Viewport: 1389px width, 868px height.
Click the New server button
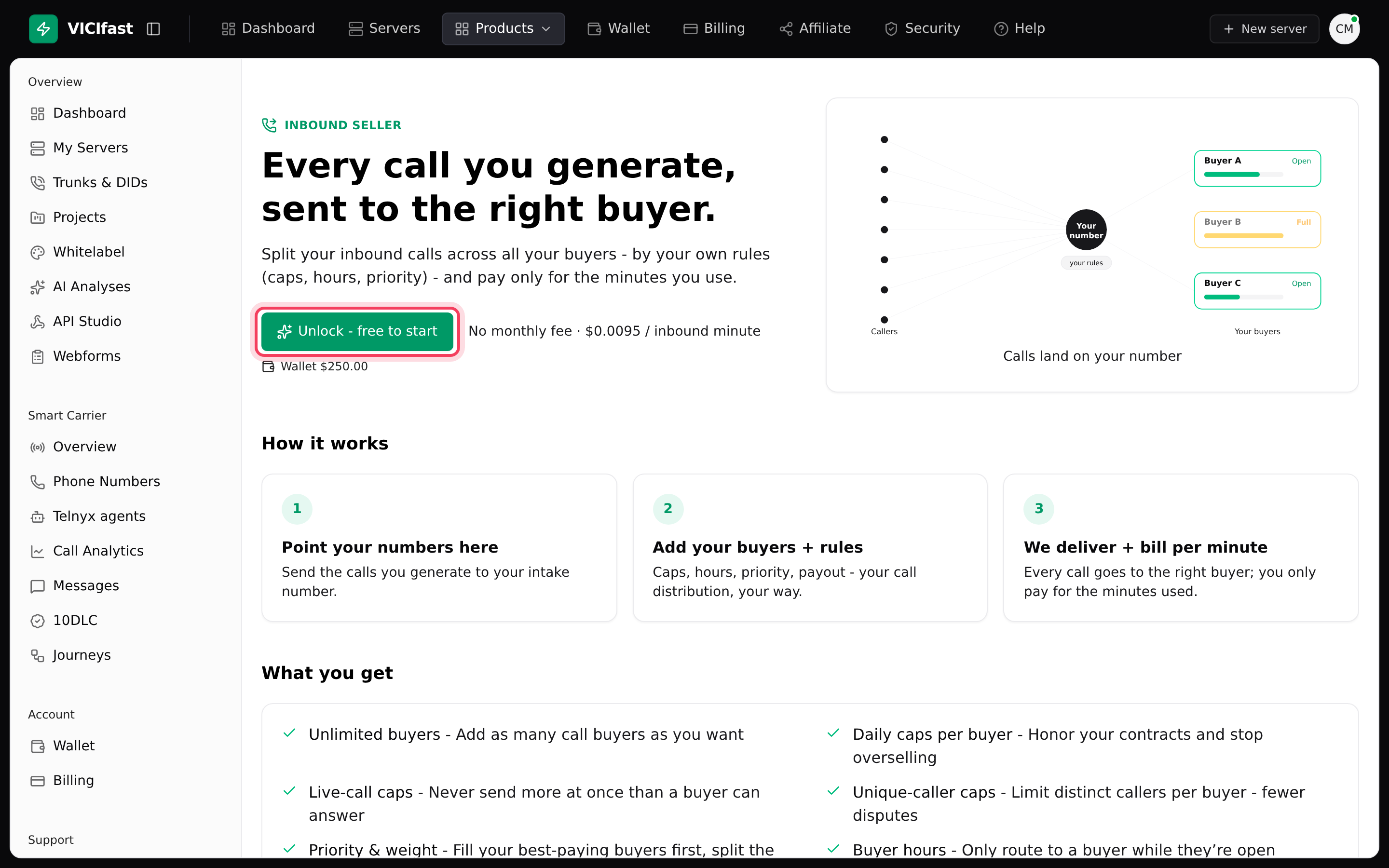point(1265,29)
